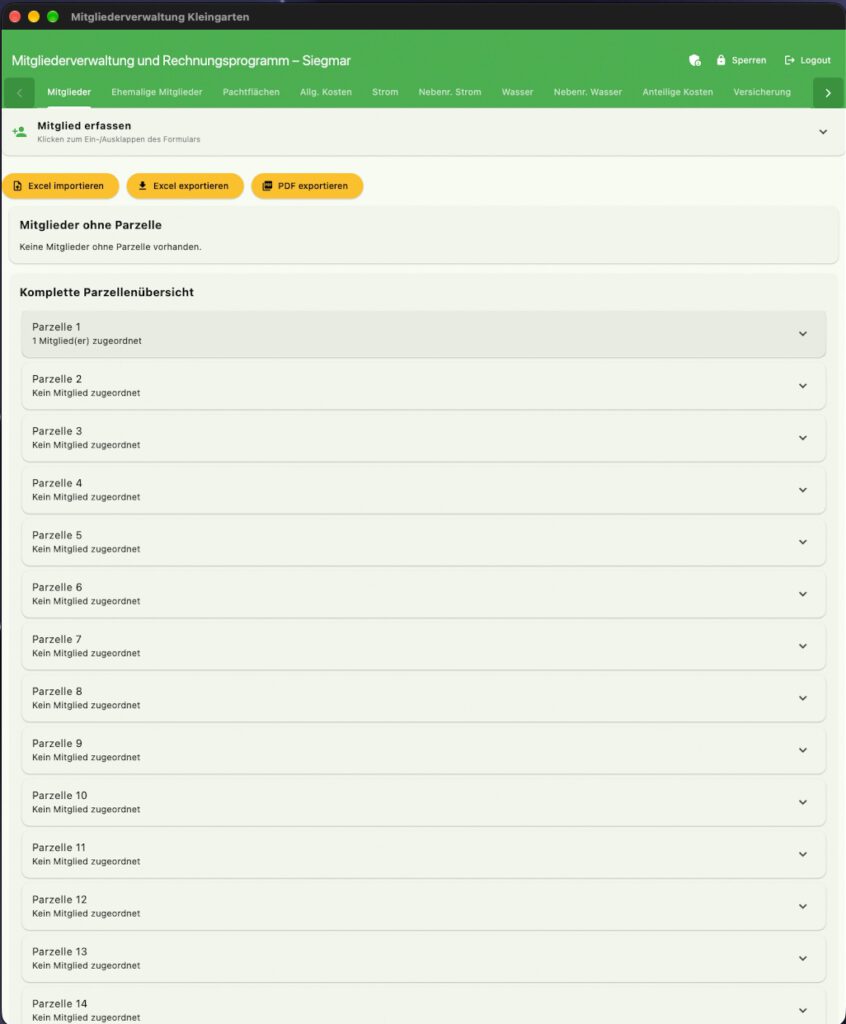Click the green fullscreen window button
The image size is (846, 1024).
[53, 16]
